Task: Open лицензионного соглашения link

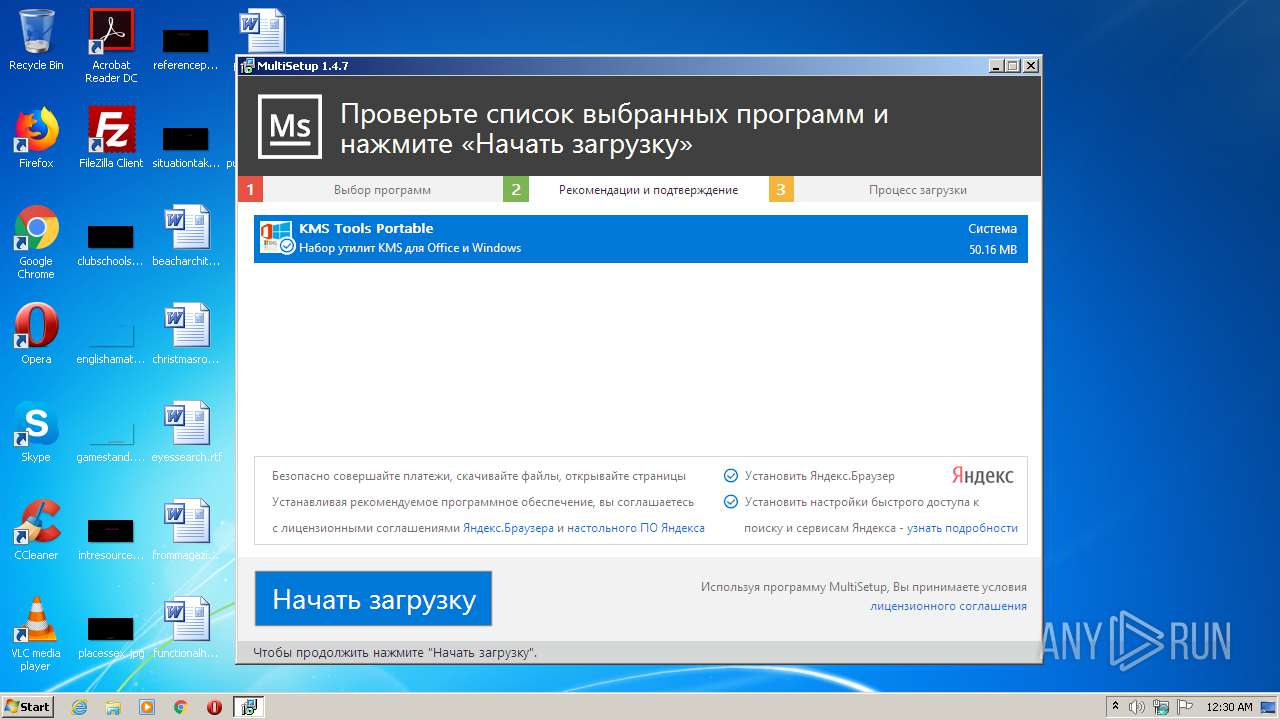Action: (x=948, y=606)
